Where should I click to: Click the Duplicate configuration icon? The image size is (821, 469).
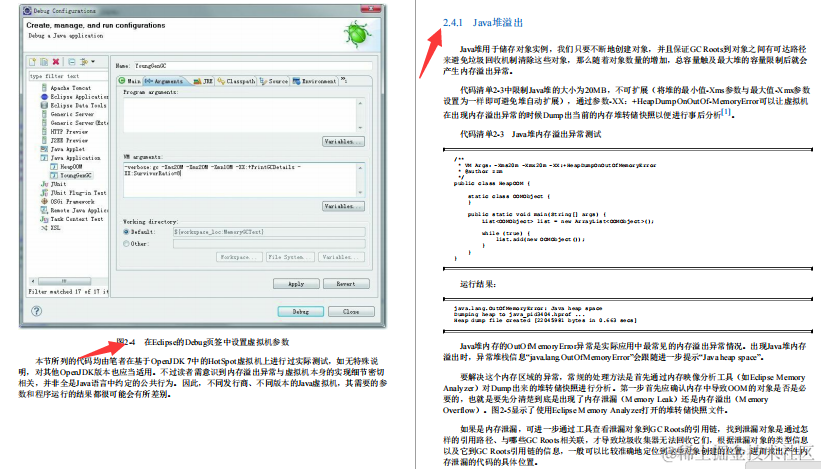(x=44, y=62)
